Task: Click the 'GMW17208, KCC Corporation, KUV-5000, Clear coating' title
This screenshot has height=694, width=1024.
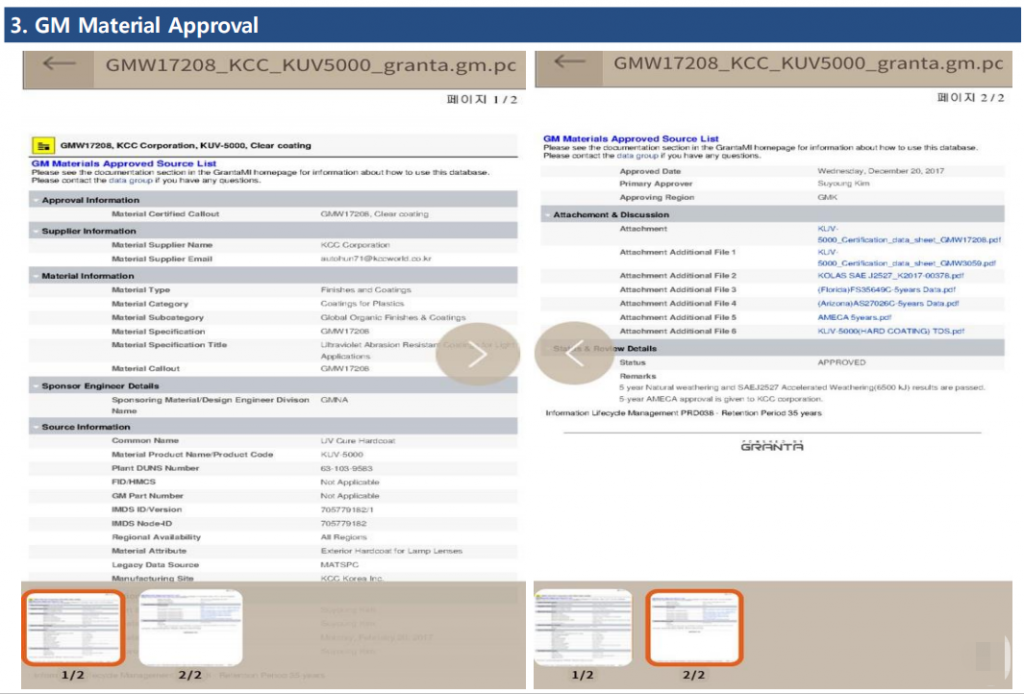Action: [x=185, y=146]
